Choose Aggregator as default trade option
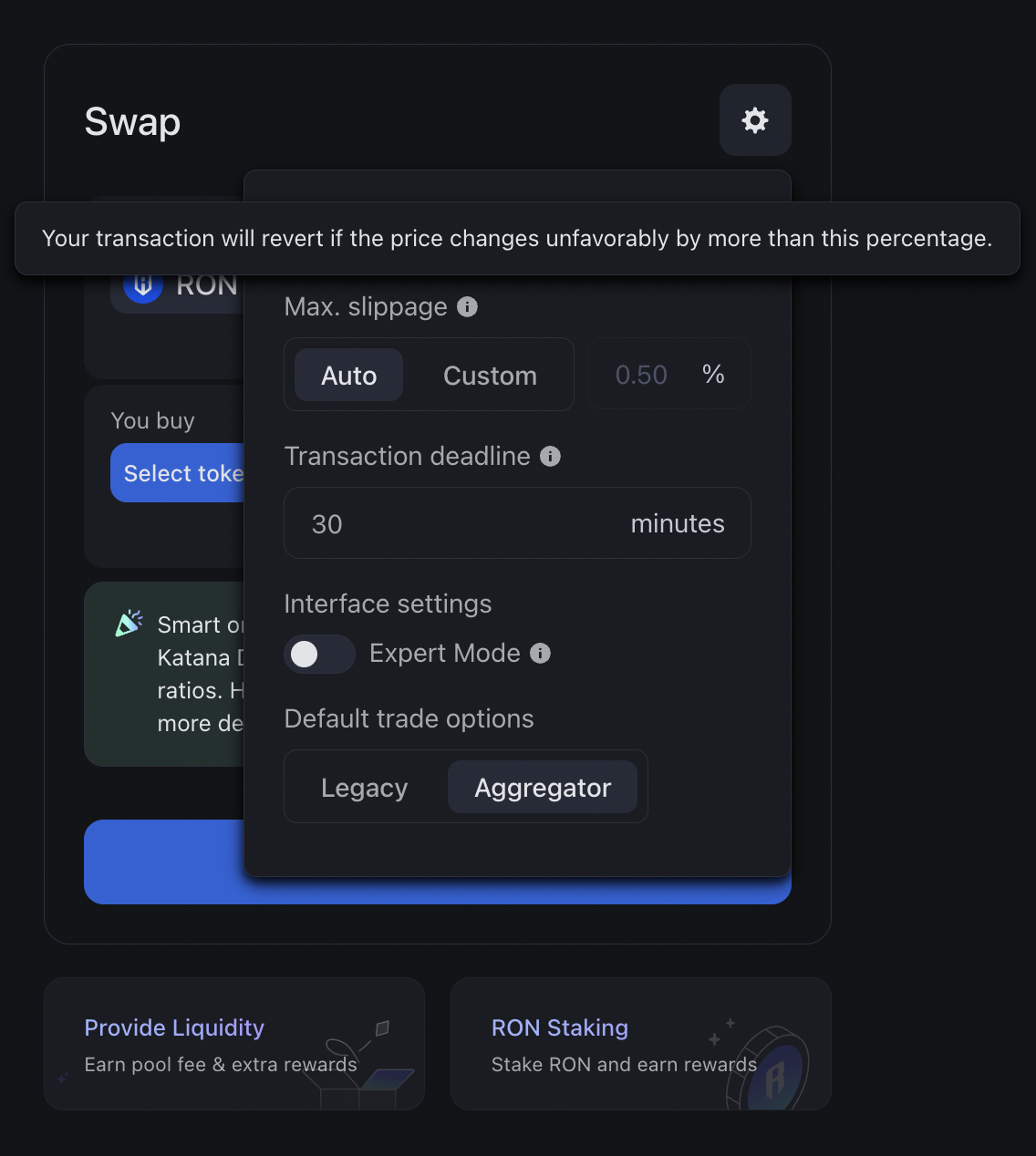1036x1156 pixels. click(543, 788)
